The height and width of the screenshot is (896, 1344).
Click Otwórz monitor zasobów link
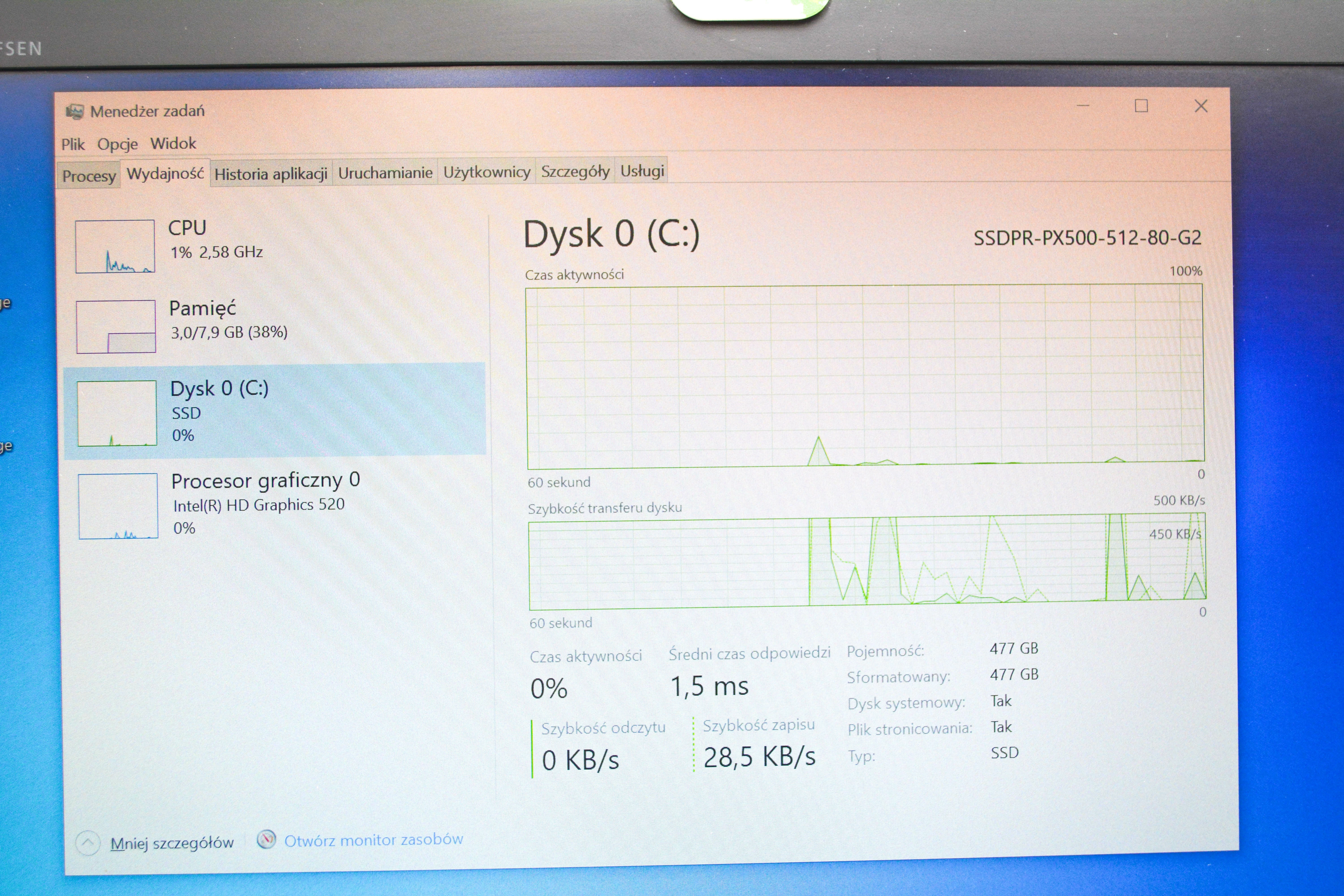point(373,839)
